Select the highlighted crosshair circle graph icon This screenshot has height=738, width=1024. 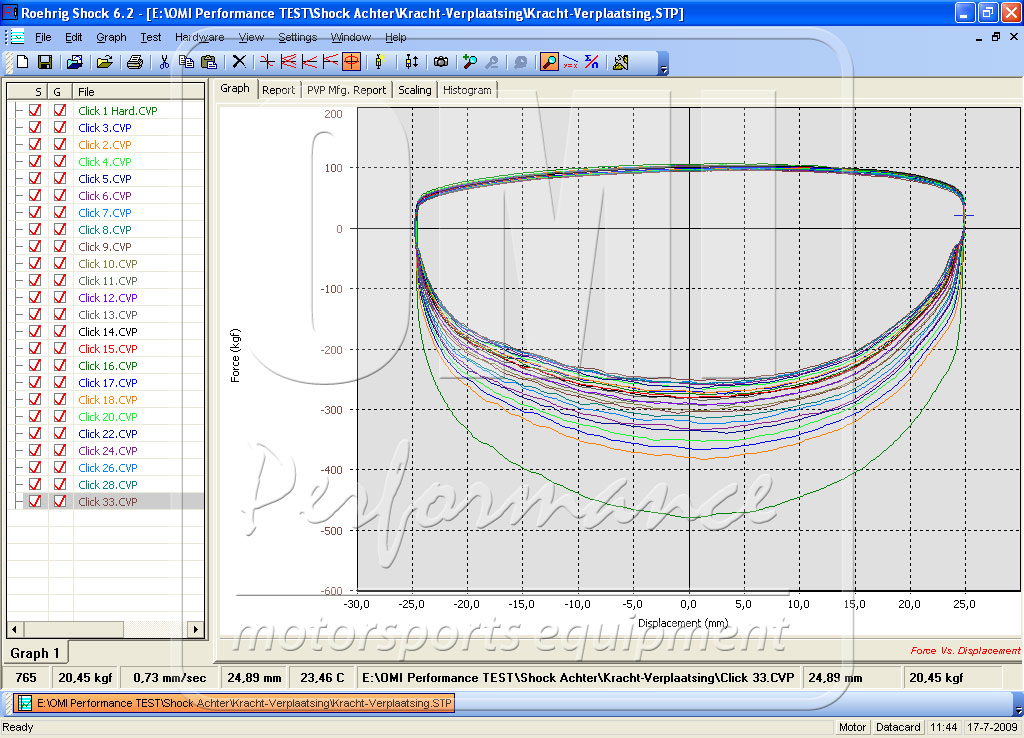tap(352, 62)
